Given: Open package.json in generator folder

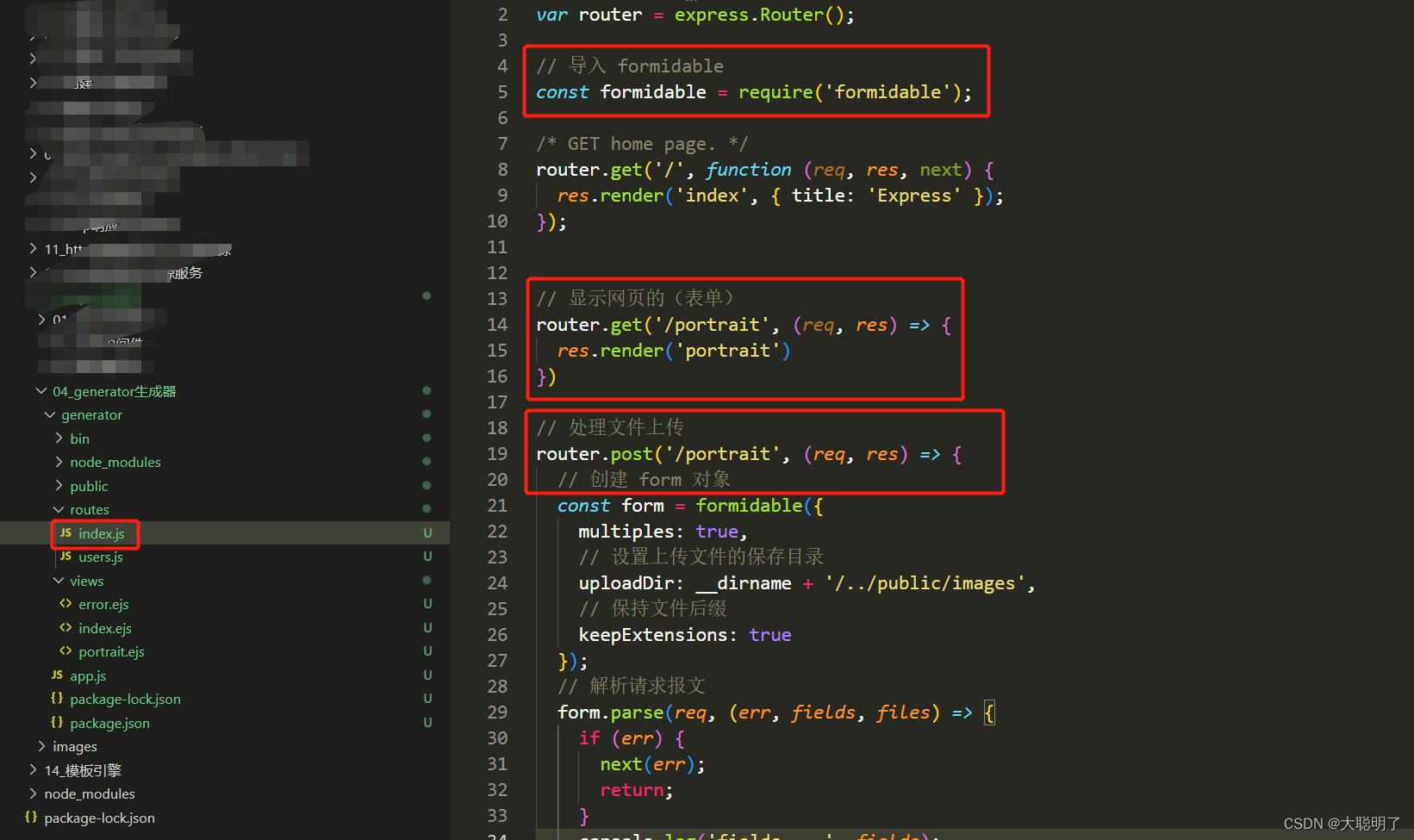Looking at the screenshot, I should [109, 724].
